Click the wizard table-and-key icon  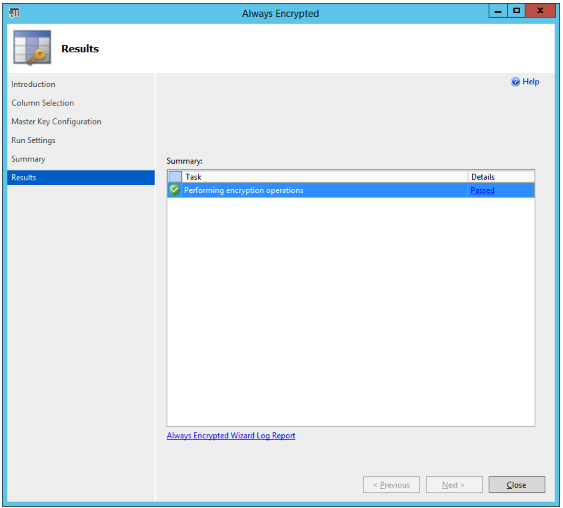[32, 48]
